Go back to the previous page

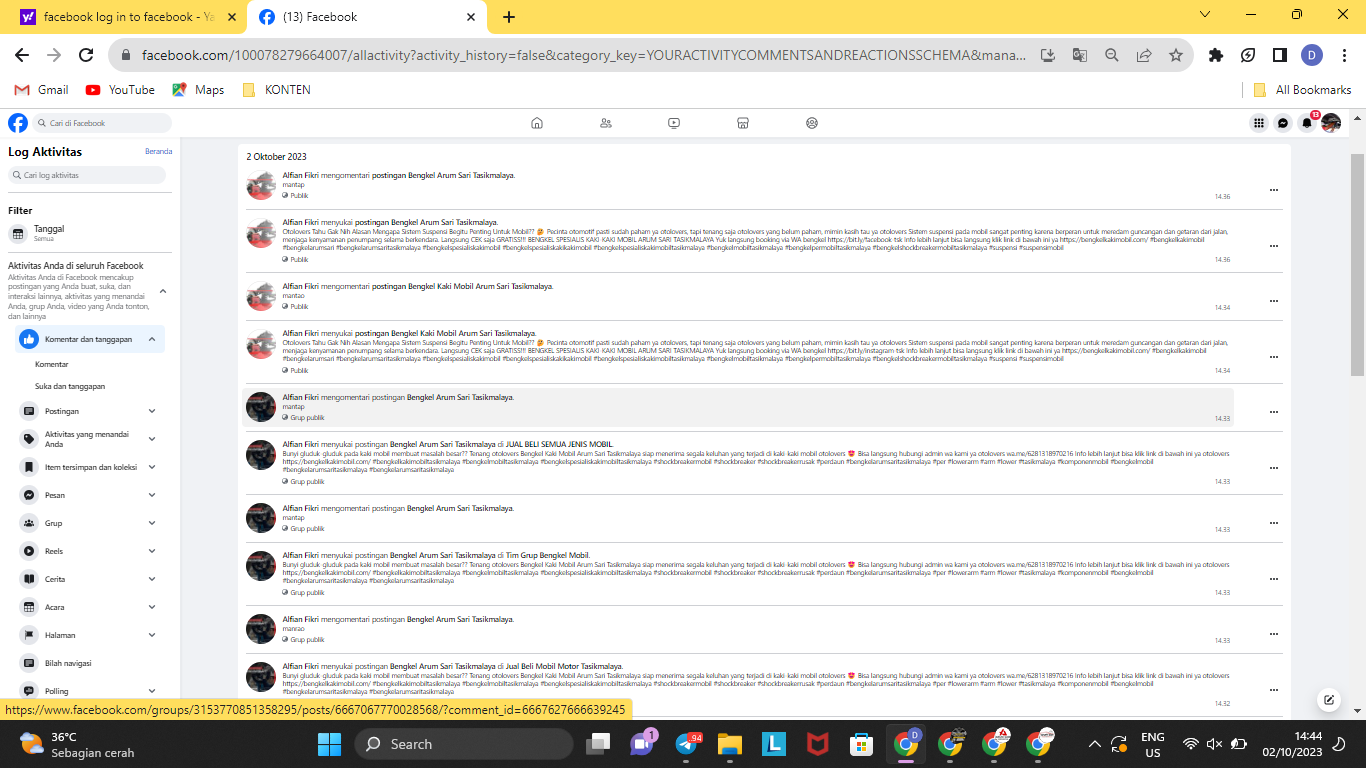[22, 55]
